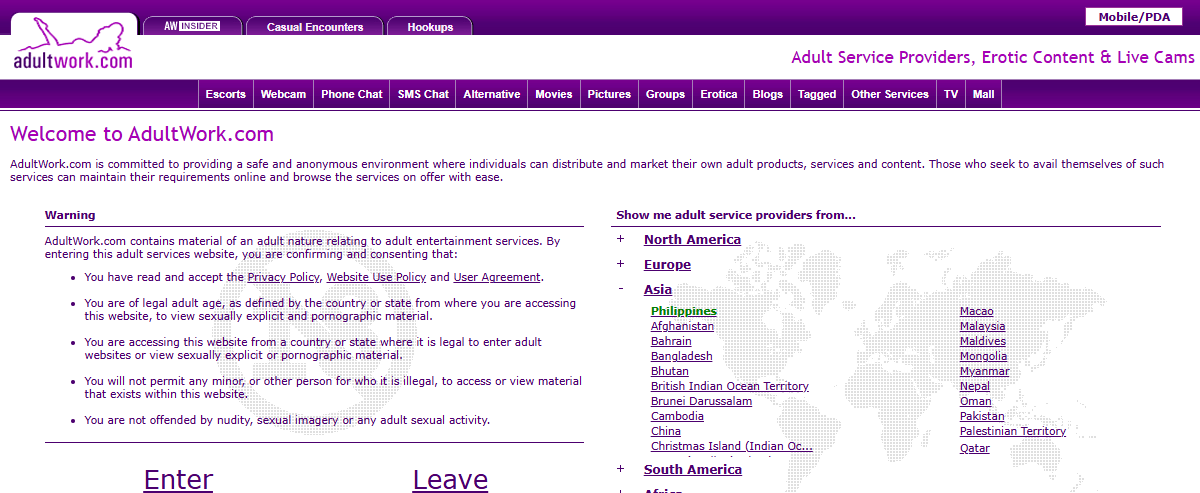This screenshot has height=493, width=1200.
Task: Collapse Asia with minus sign
Action: (621, 289)
